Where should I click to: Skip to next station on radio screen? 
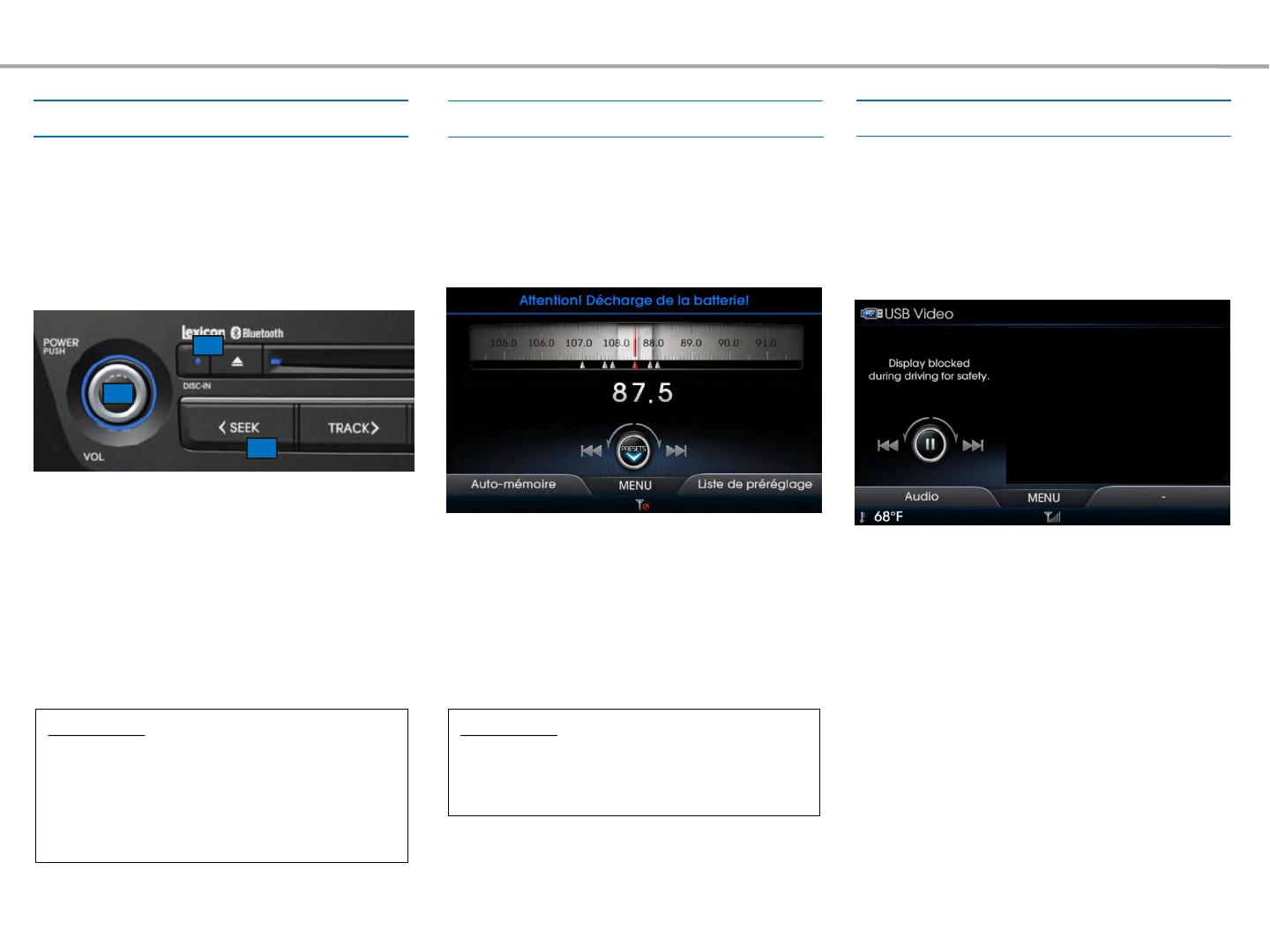pos(676,450)
